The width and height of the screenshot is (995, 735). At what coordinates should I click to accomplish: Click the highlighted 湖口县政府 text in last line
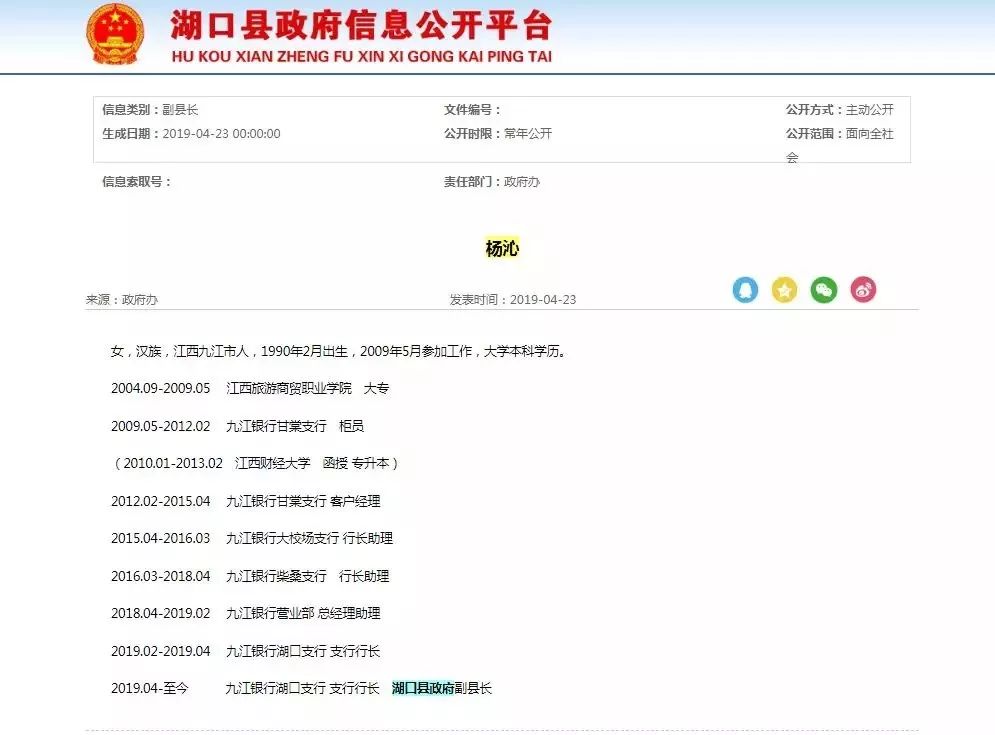click(422, 689)
